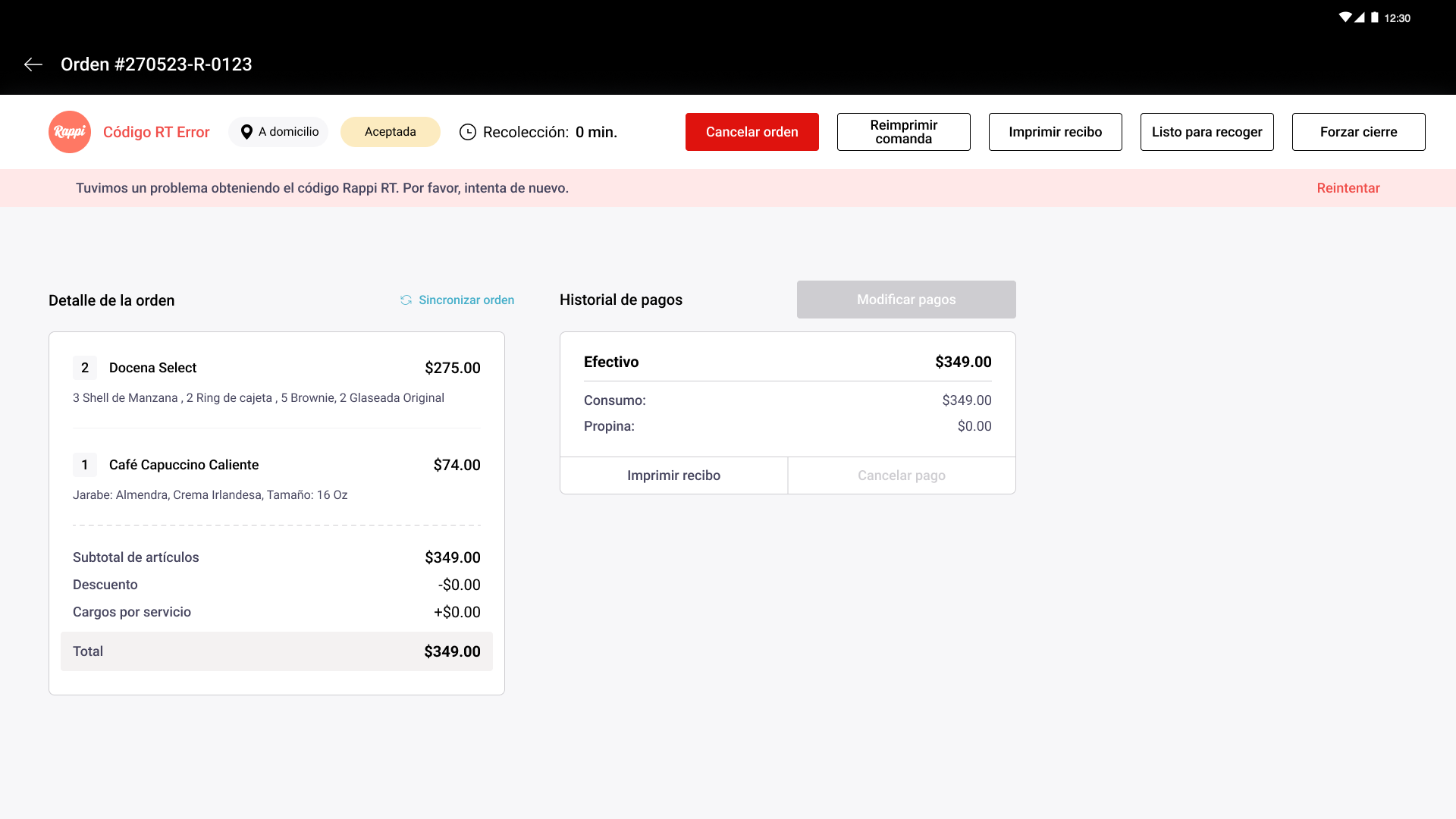Click the order title Orden #270523-R-0123
This screenshot has width=1456, height=819.
click(156, 64)
